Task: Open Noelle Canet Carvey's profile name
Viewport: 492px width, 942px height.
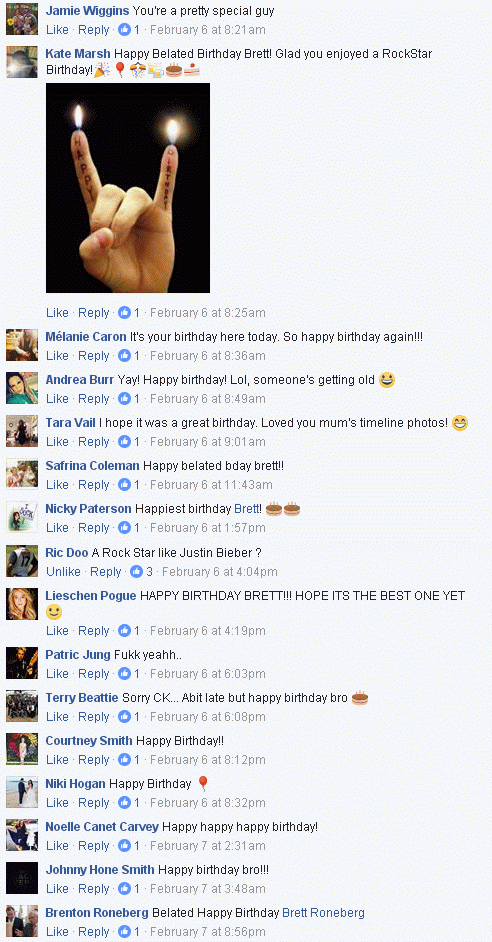Action: click(x=102, y=827)
